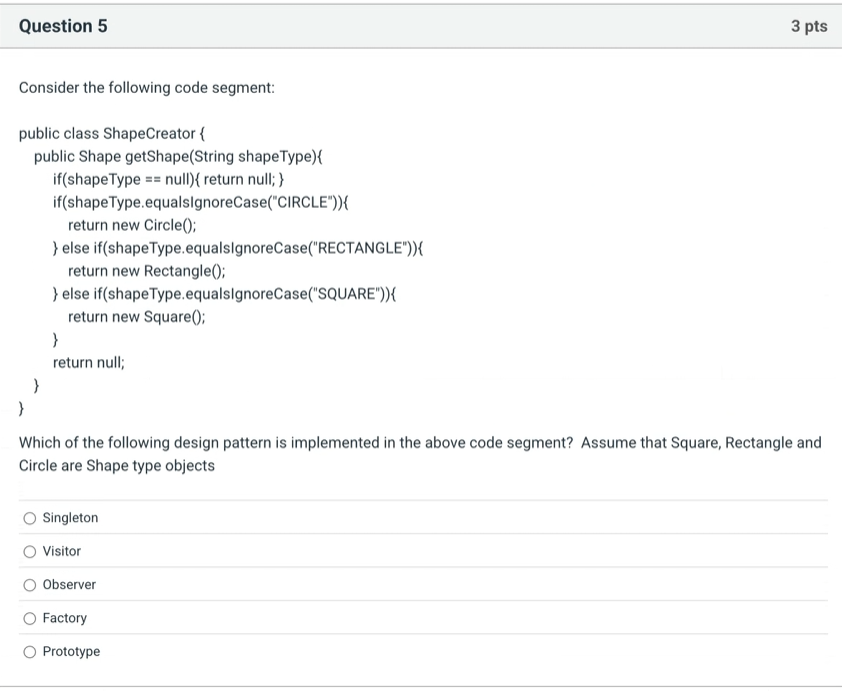Viewport: 842px width, 691px height.
Task: Click the getShape method signature line
Action: (x=179, y=156)
